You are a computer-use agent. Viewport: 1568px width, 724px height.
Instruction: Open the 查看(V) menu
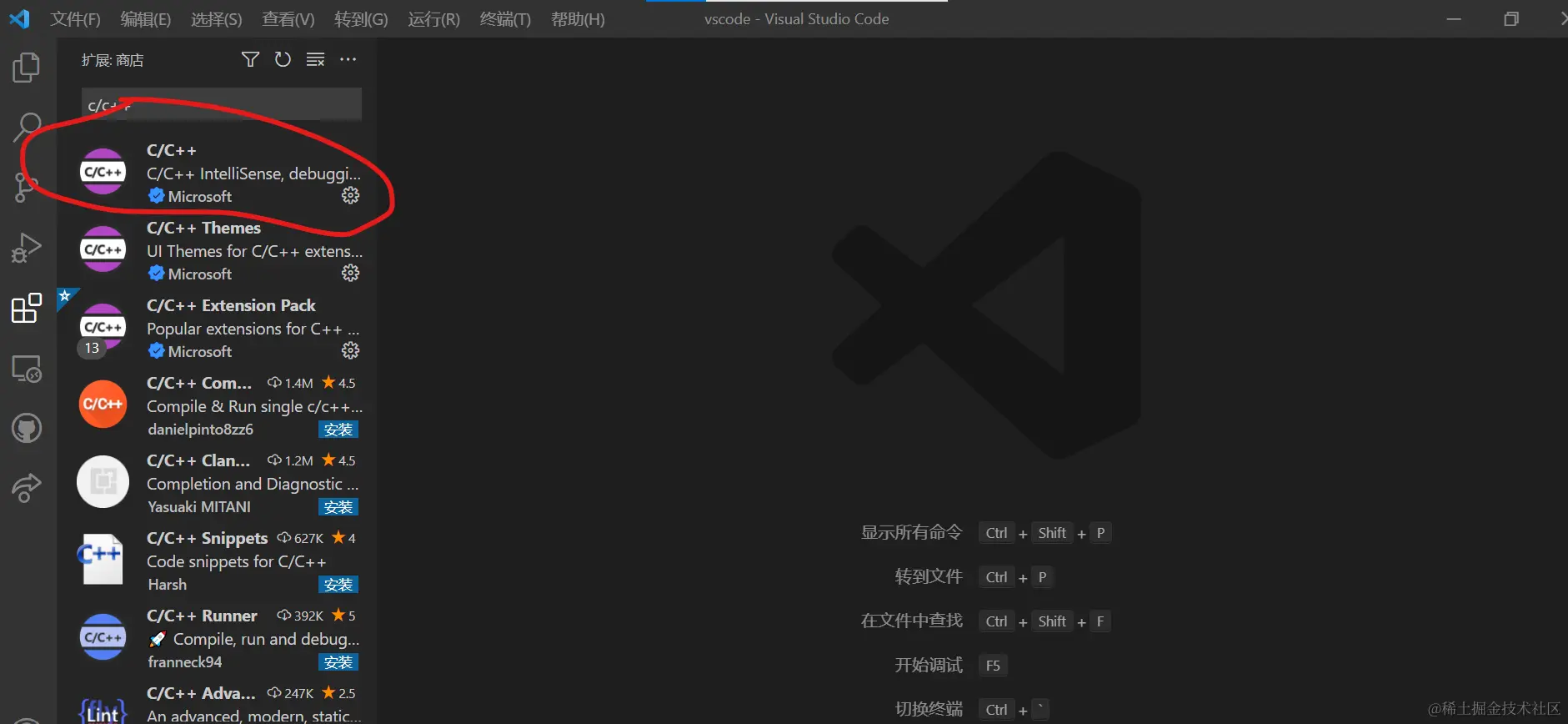288,19
